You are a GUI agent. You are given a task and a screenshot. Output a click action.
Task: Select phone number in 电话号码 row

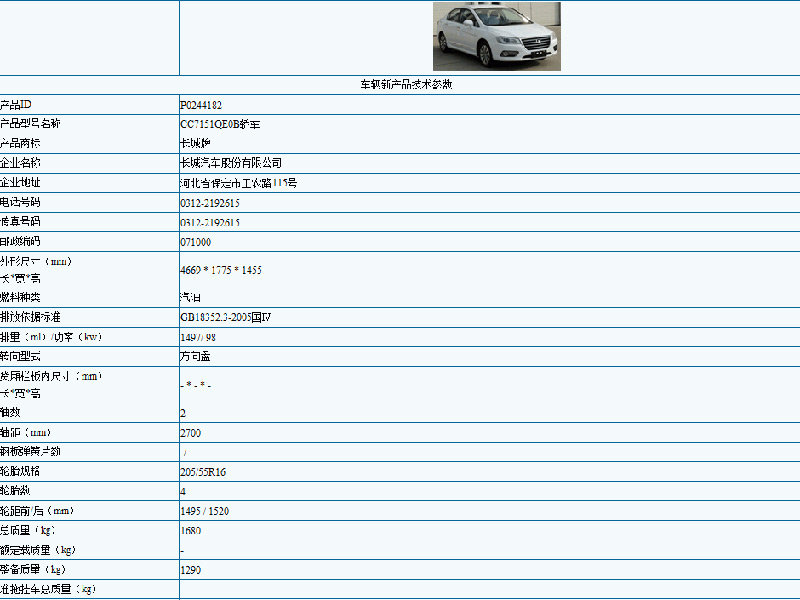click(210, 203)
